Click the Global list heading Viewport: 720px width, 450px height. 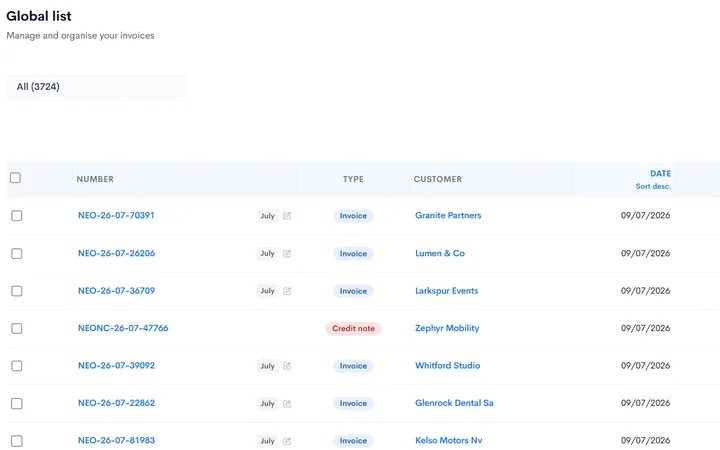(x=39, y=16)
